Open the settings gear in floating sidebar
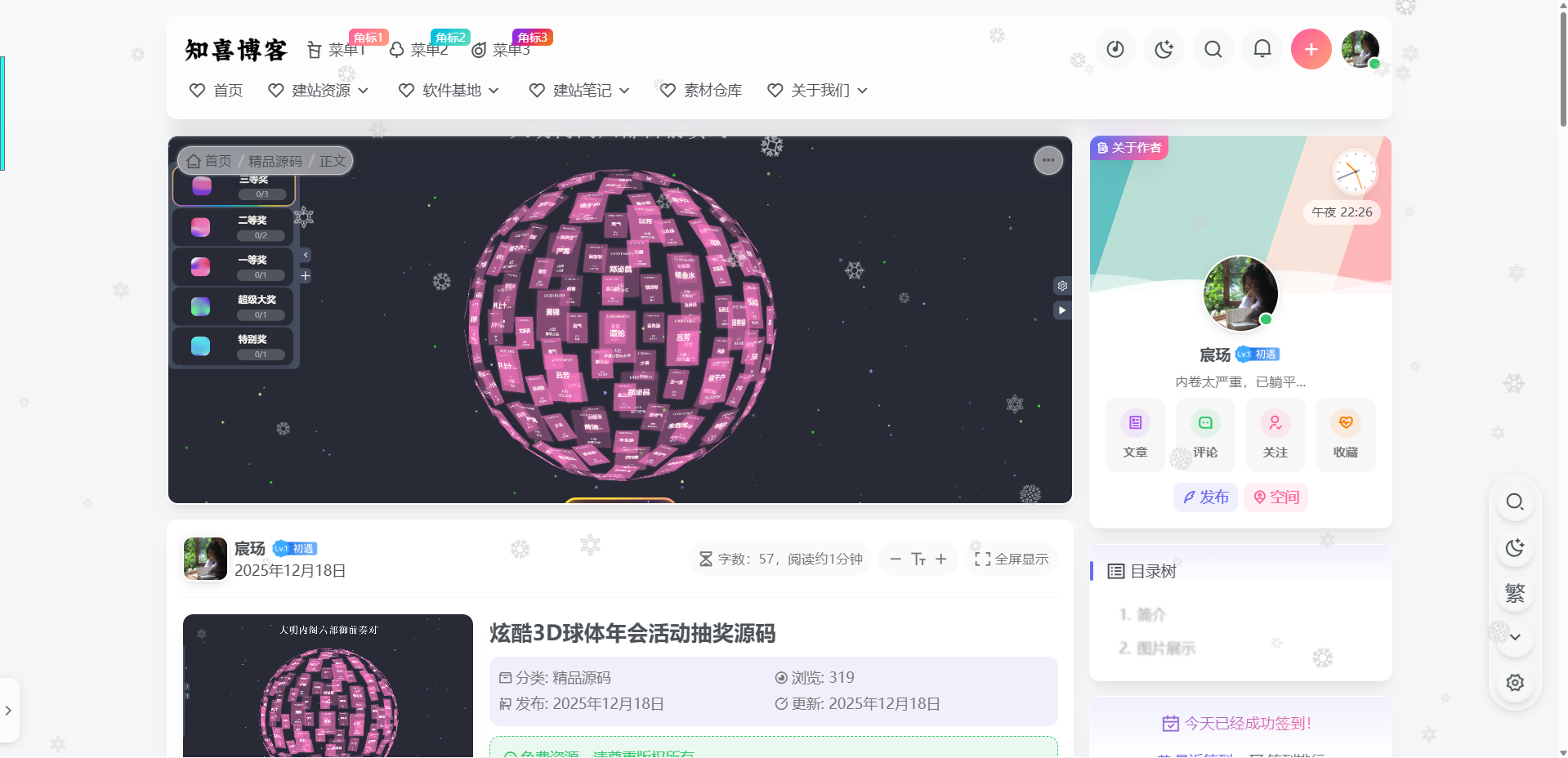 coord(1514,683)
